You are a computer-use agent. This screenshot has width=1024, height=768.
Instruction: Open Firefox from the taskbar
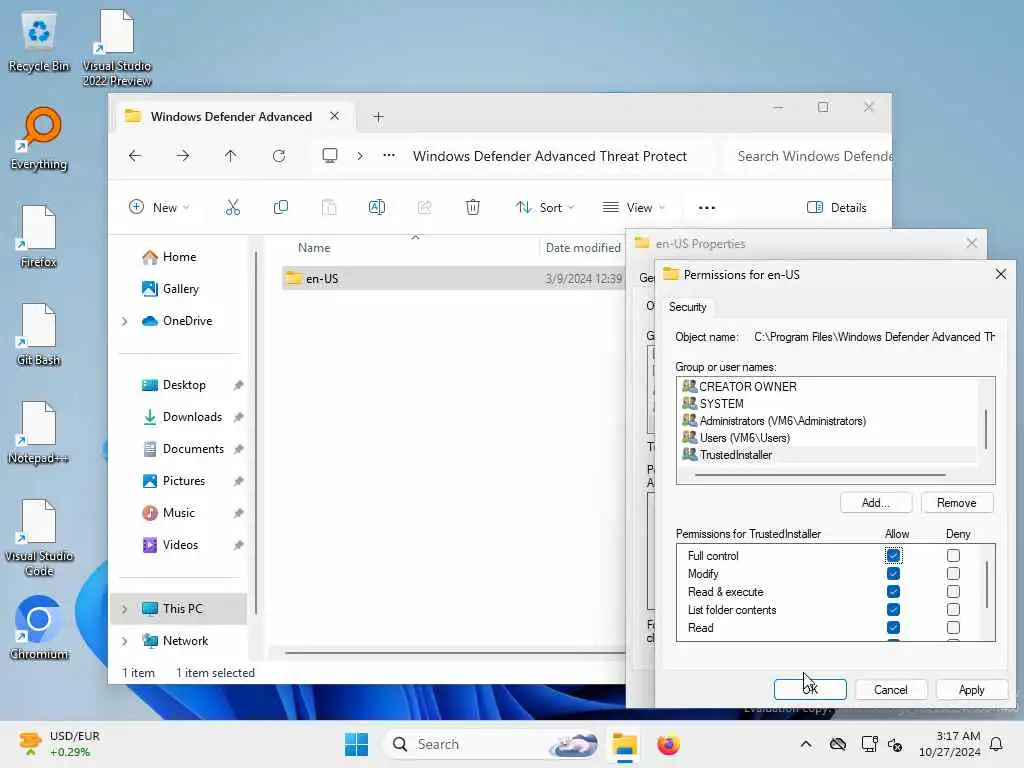(x=668, y=744)
